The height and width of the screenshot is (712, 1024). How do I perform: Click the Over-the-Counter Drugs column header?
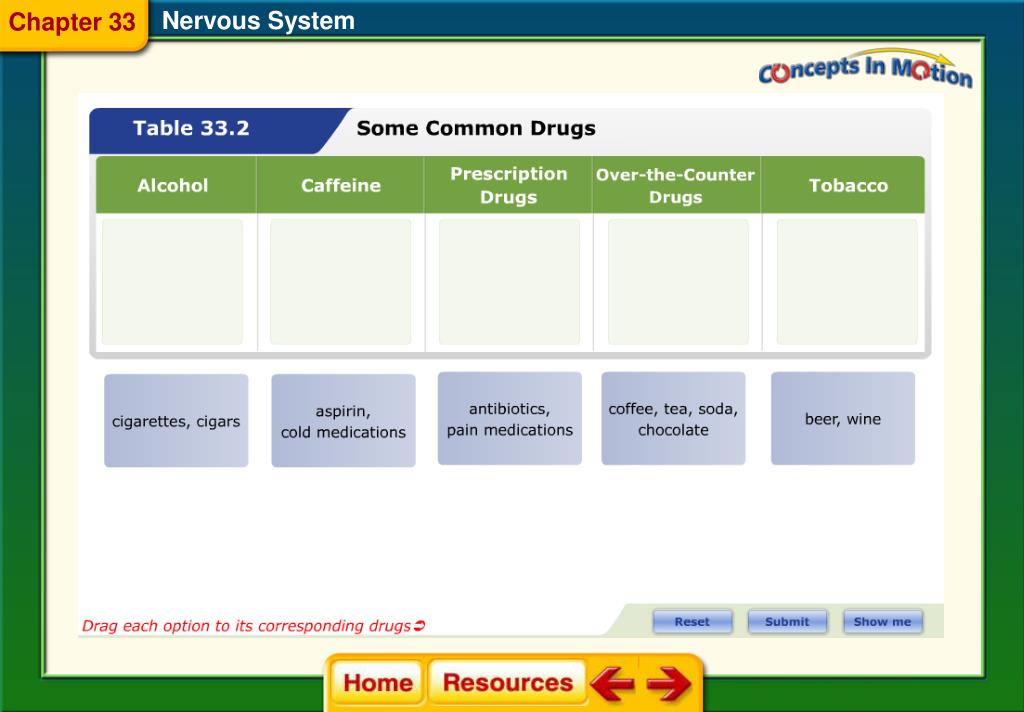(677, 185)
